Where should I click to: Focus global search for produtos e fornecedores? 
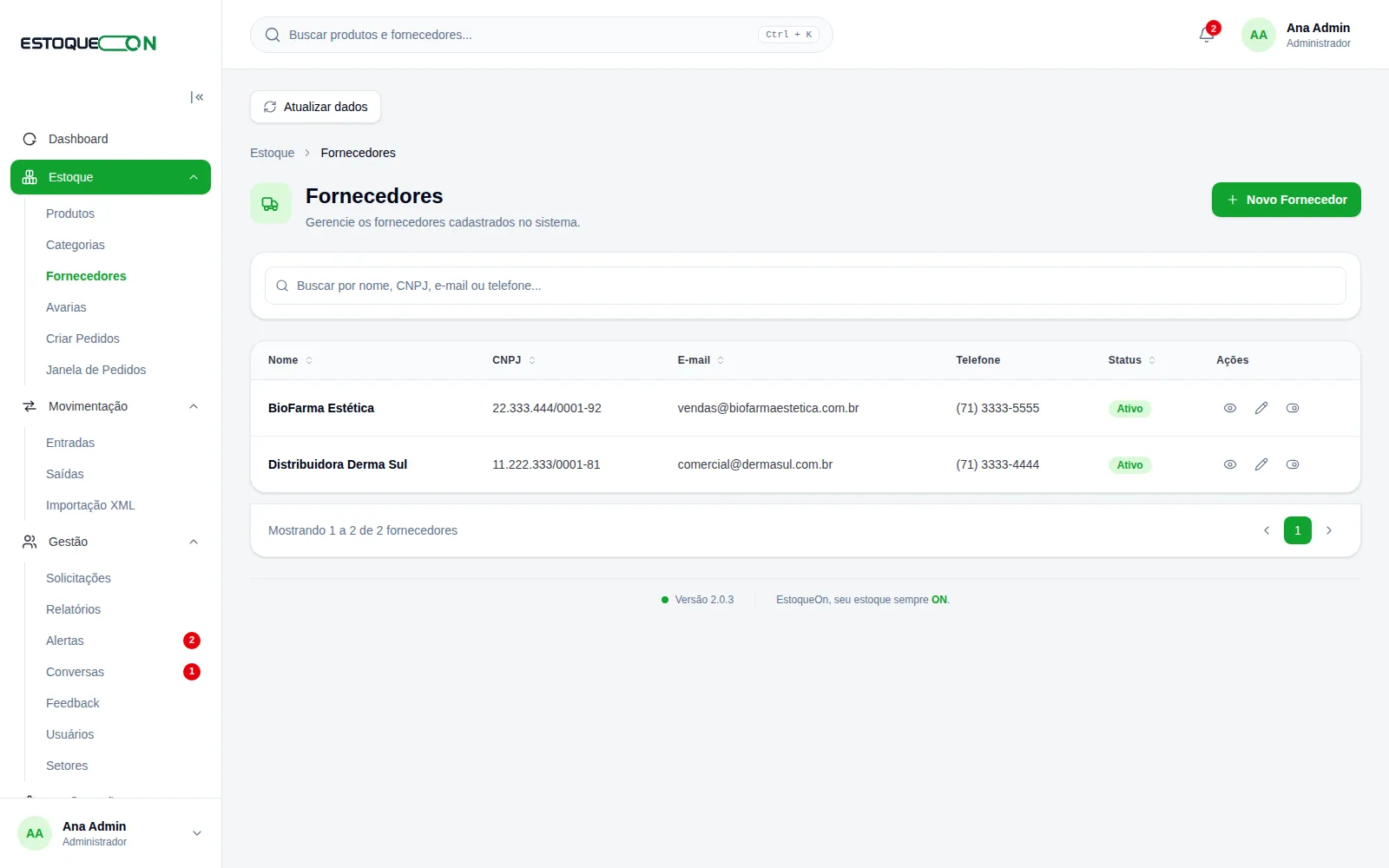(542, 35)
